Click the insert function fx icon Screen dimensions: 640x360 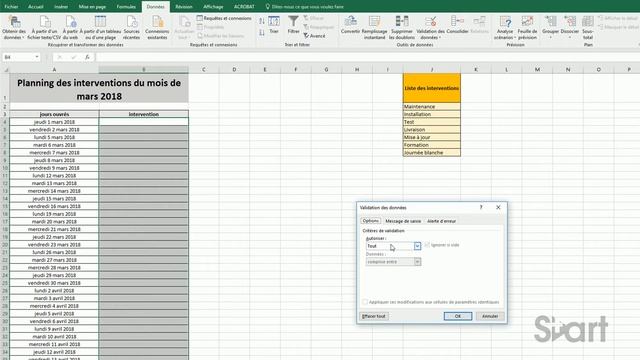pyautogui.click(x=87, y=57)
